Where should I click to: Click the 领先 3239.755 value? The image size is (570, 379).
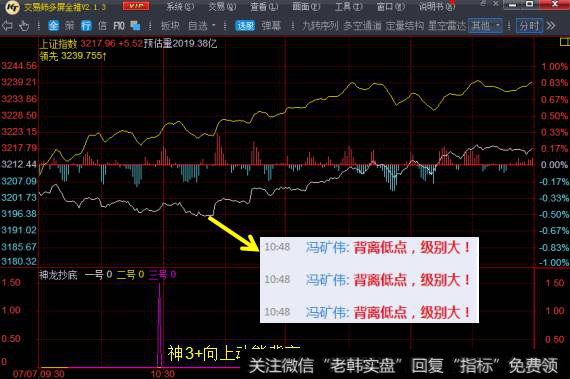click(73, 56)
